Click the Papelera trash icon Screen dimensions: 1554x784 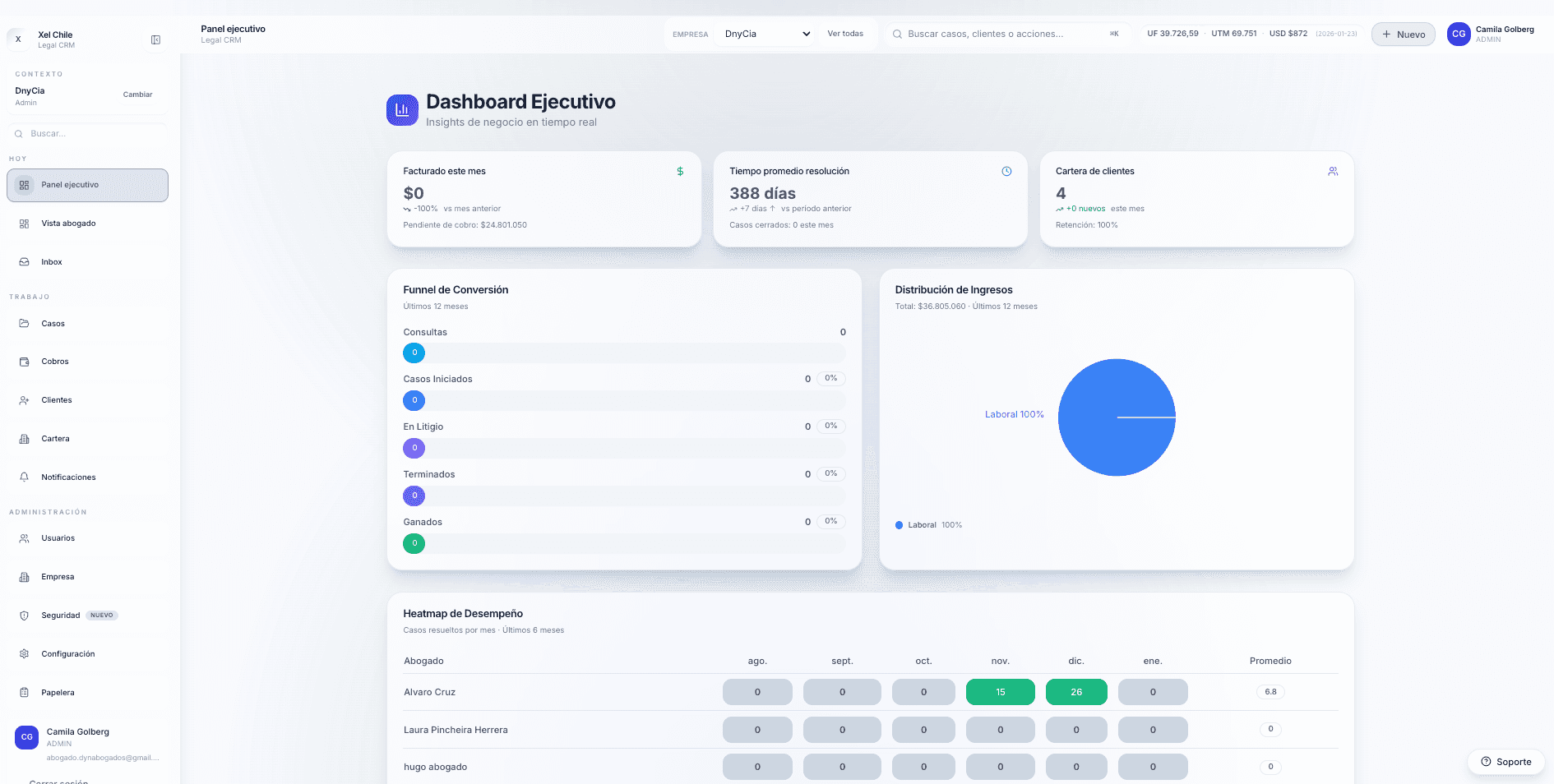(24, 693)
